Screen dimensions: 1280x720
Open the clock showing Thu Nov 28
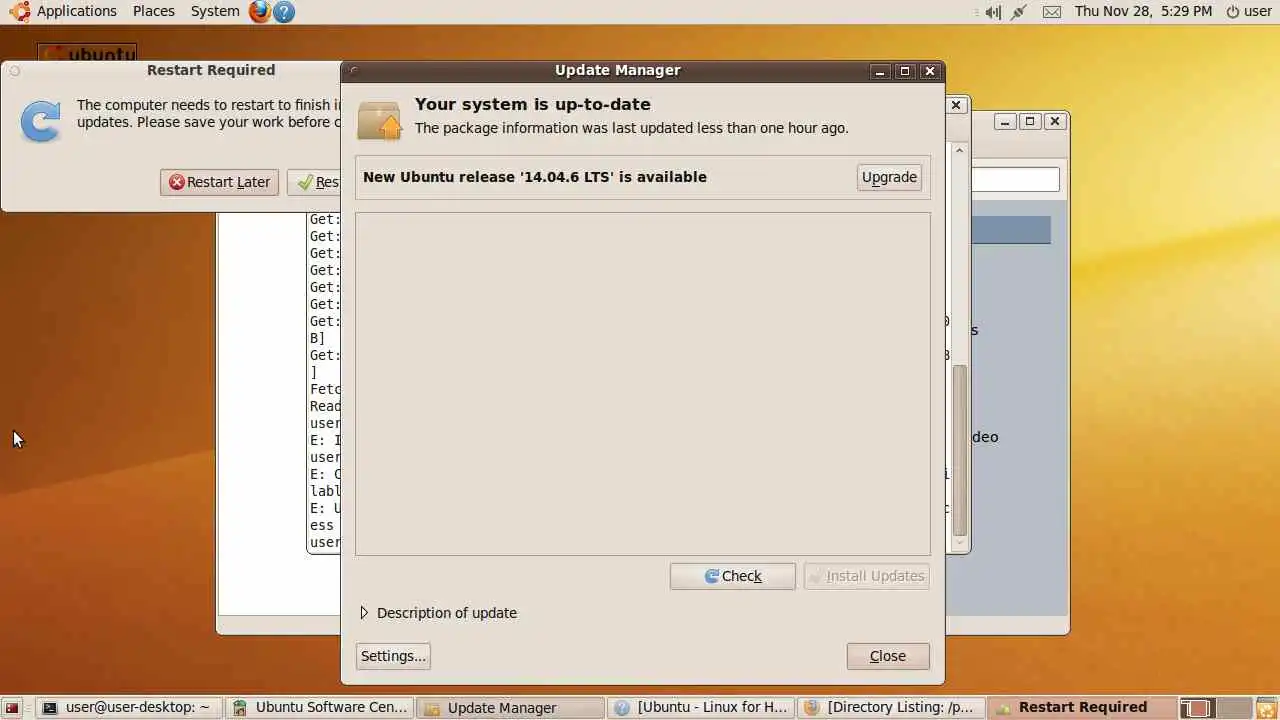(1143, 11)
